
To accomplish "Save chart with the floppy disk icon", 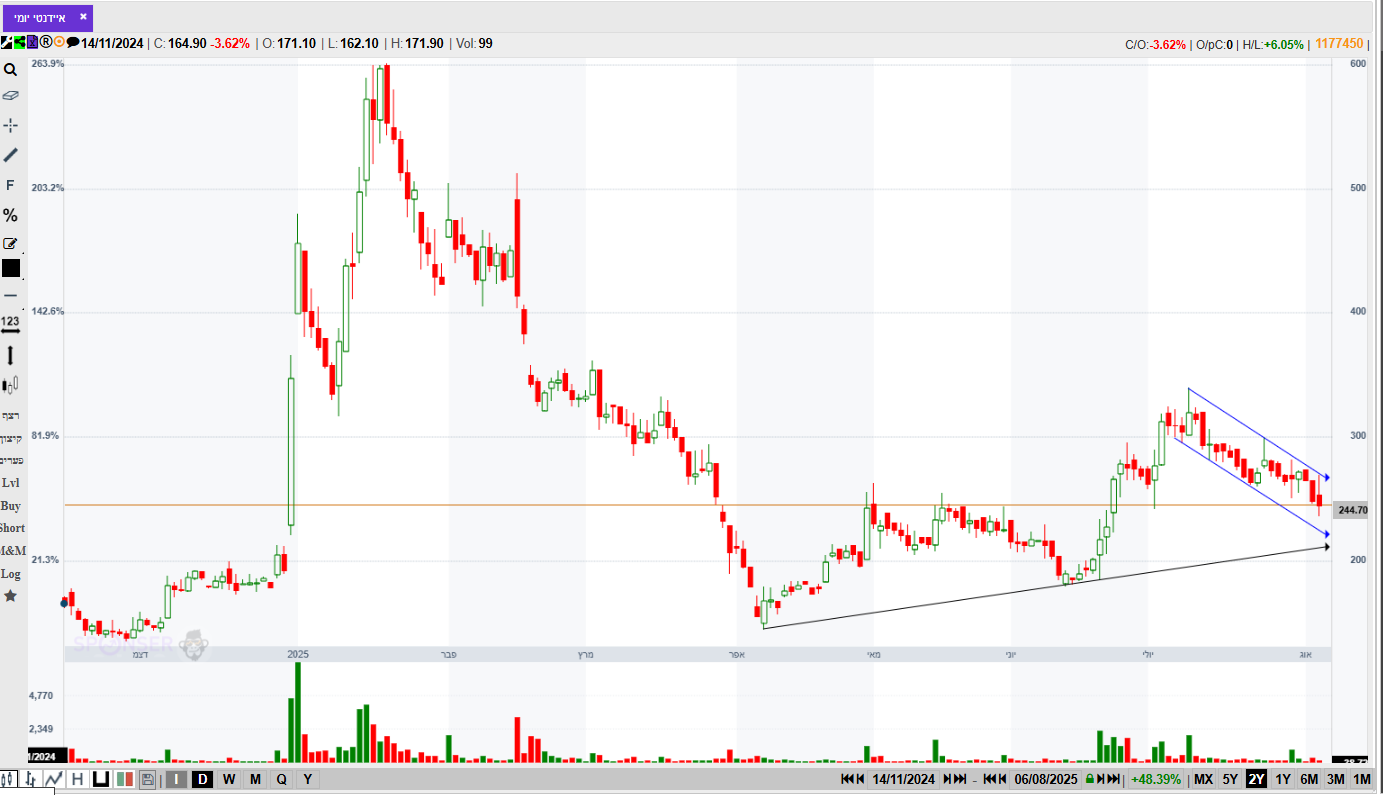I will tap(147, 779).
